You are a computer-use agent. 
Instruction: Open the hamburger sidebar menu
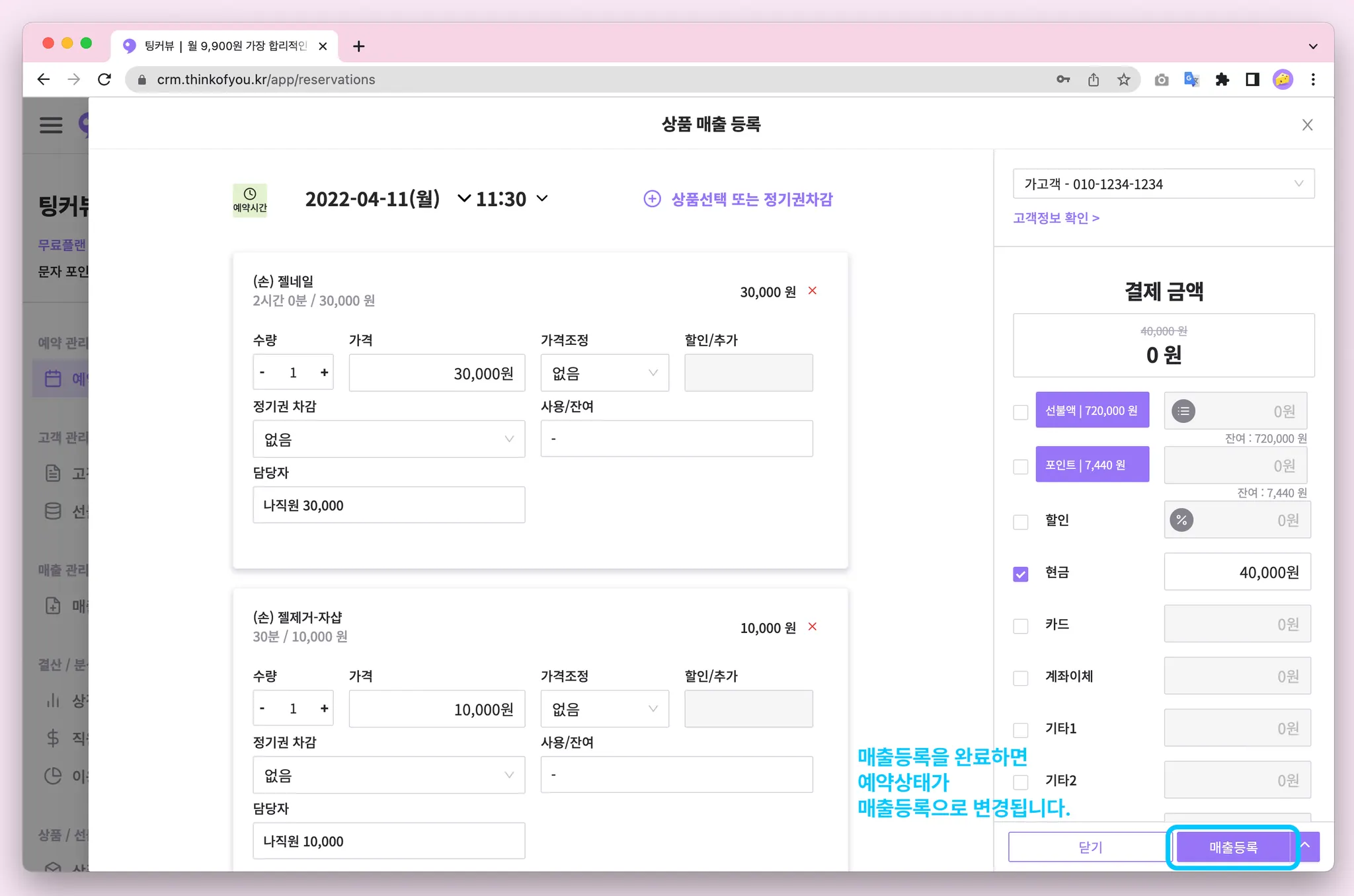(x=51, y=125)
